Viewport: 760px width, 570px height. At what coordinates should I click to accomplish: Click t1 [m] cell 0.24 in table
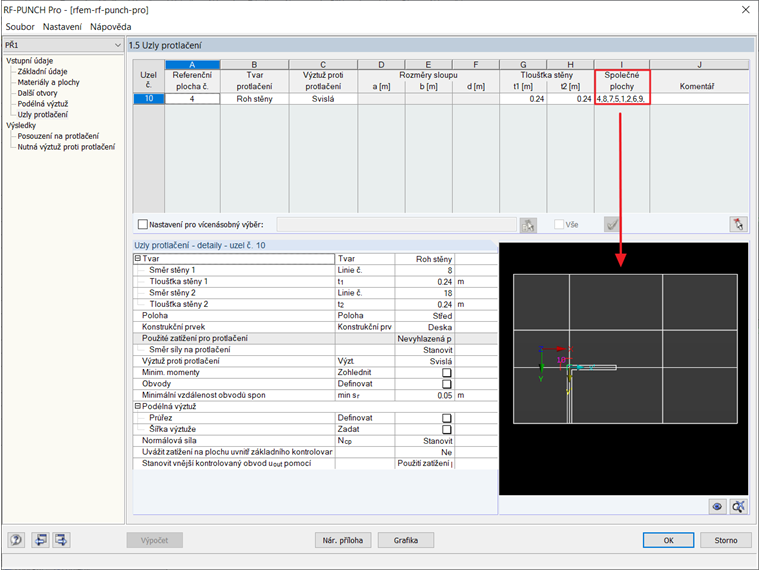(523, 99)
